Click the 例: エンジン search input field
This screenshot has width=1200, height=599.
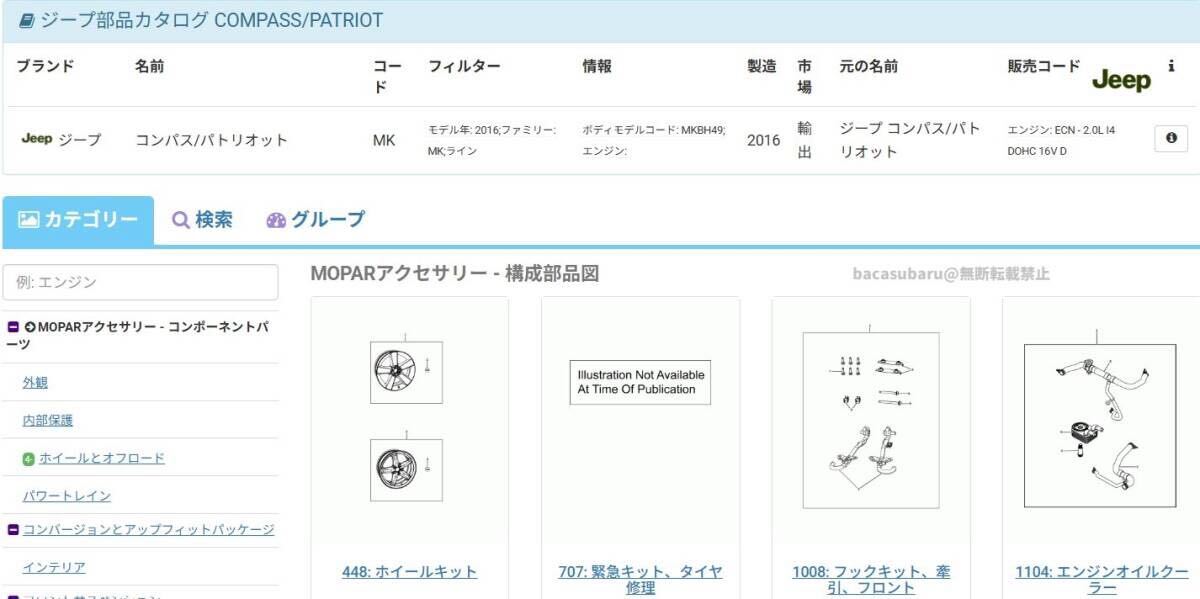click(x=140, y=282)
